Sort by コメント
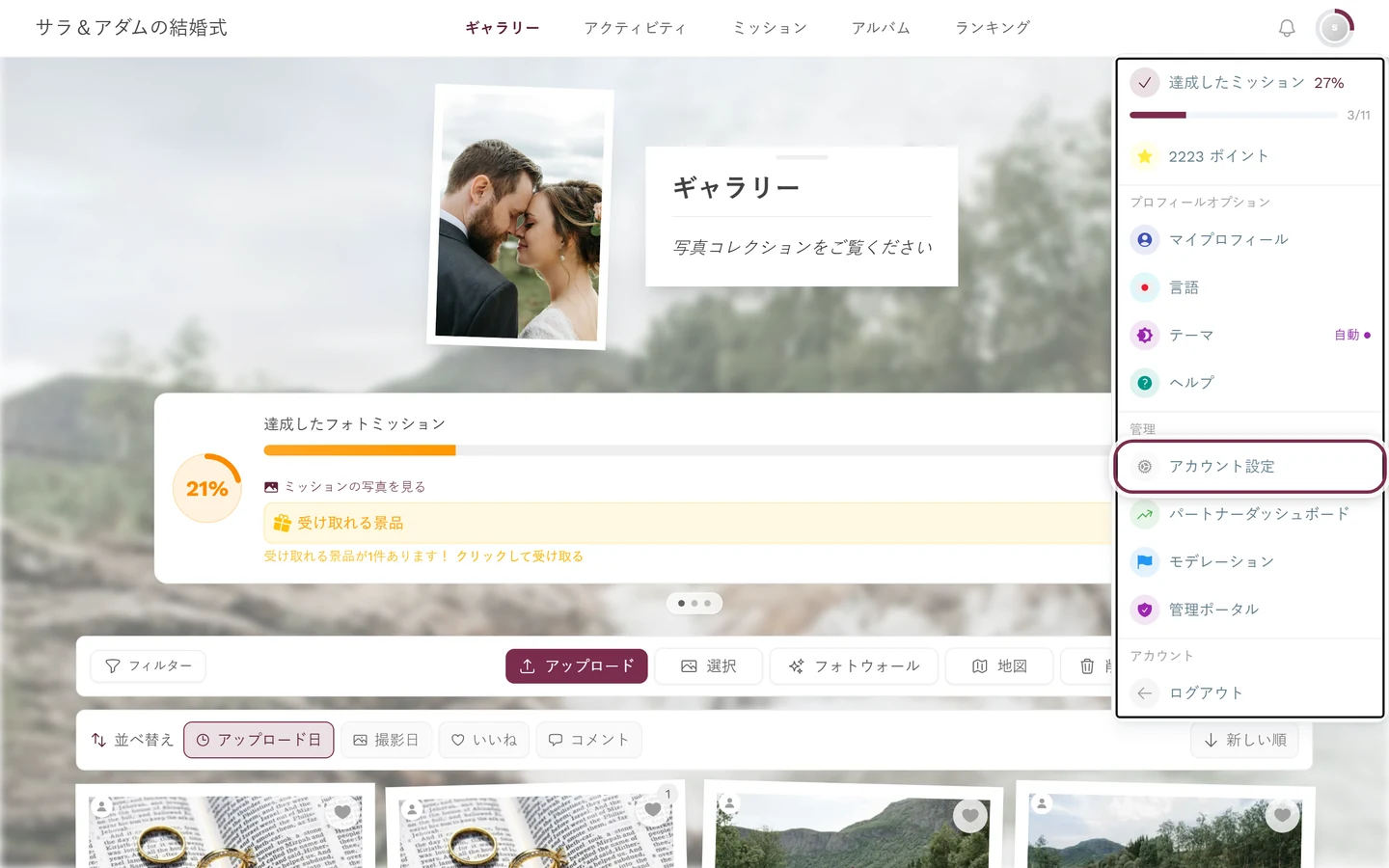This screenshot has height=868, width=1389. [x=588, y=740]
